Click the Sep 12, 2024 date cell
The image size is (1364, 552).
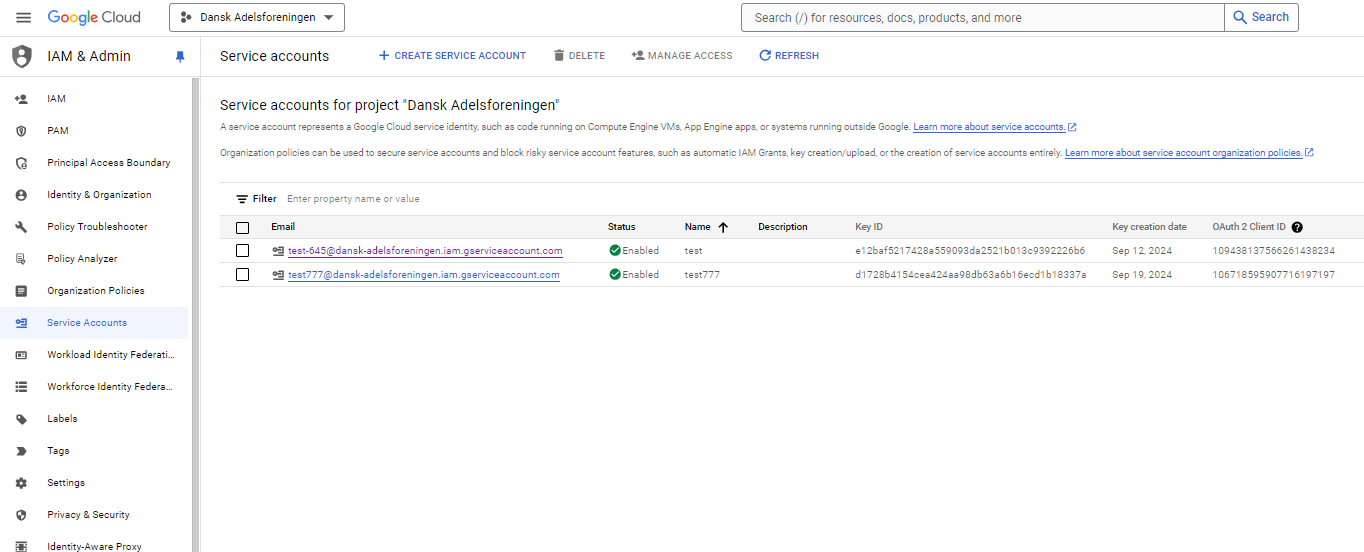1142,251
